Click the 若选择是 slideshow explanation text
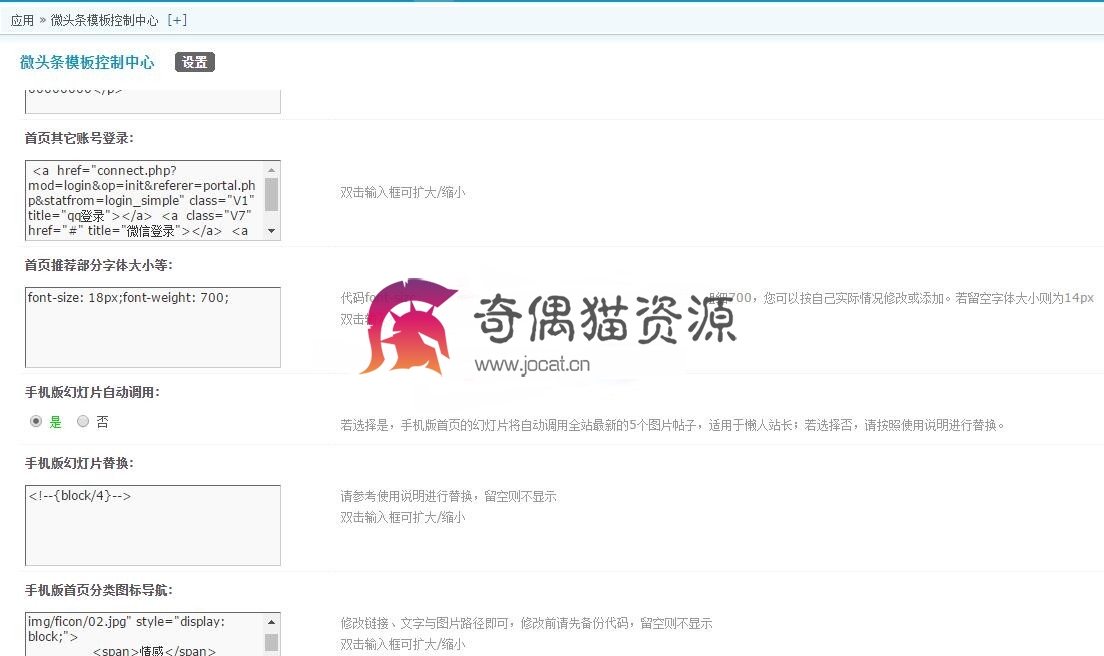 pos(672,425)
